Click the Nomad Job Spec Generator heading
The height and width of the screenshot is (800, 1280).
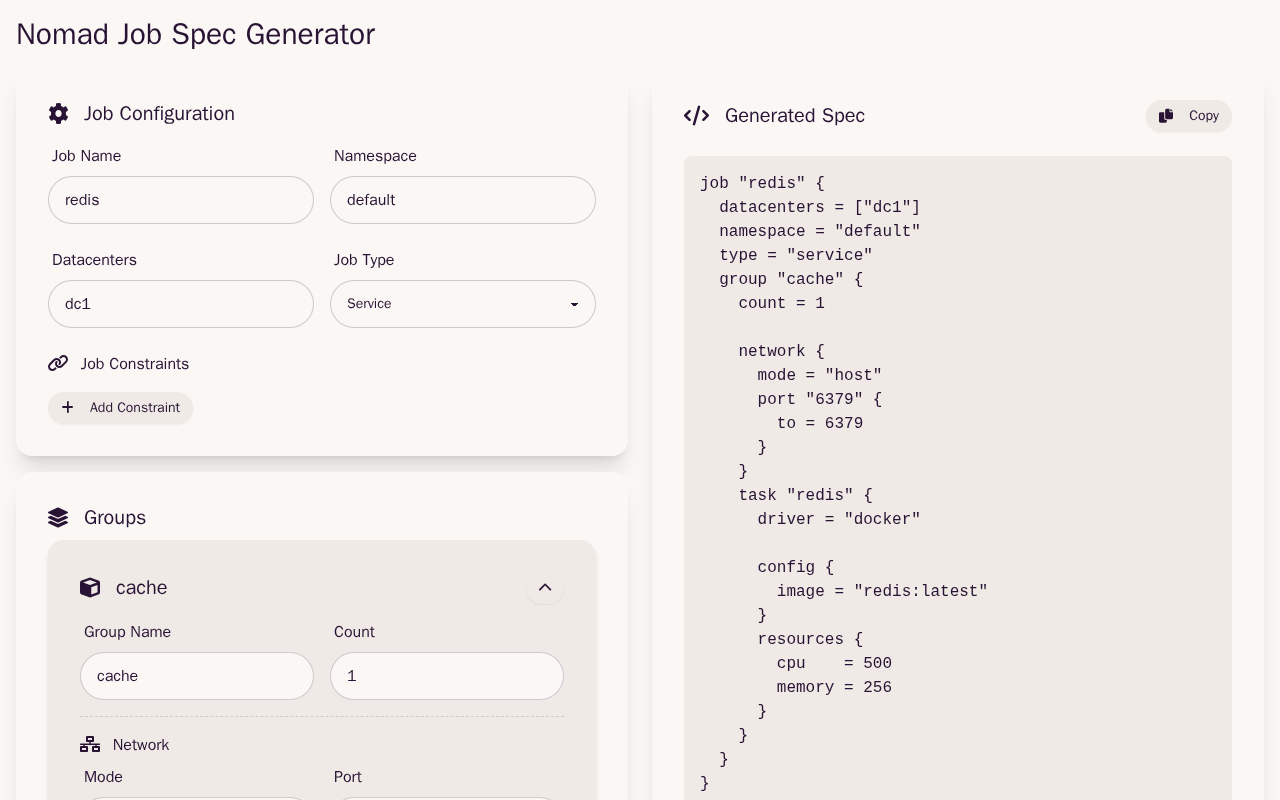[196, 34]
